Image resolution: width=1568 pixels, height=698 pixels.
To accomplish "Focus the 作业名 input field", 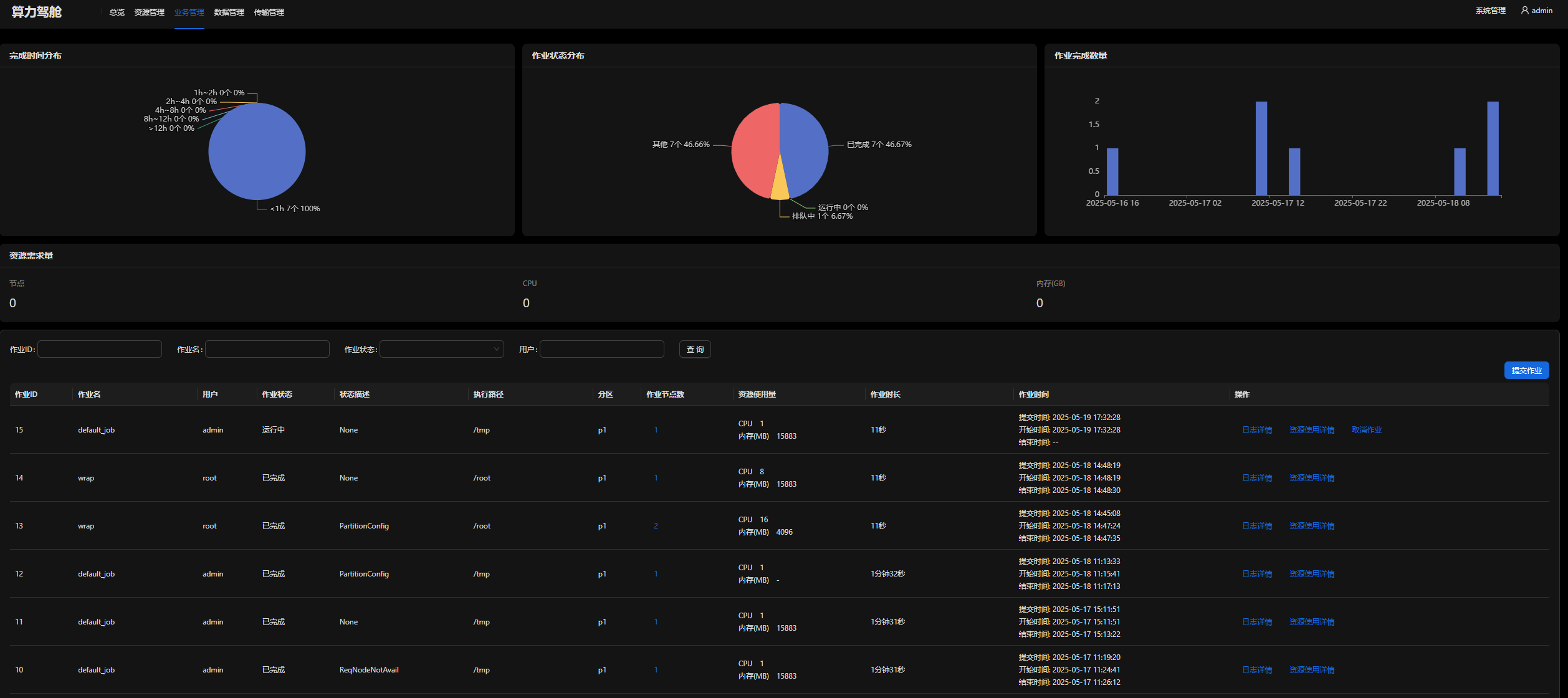I will 267,349.
